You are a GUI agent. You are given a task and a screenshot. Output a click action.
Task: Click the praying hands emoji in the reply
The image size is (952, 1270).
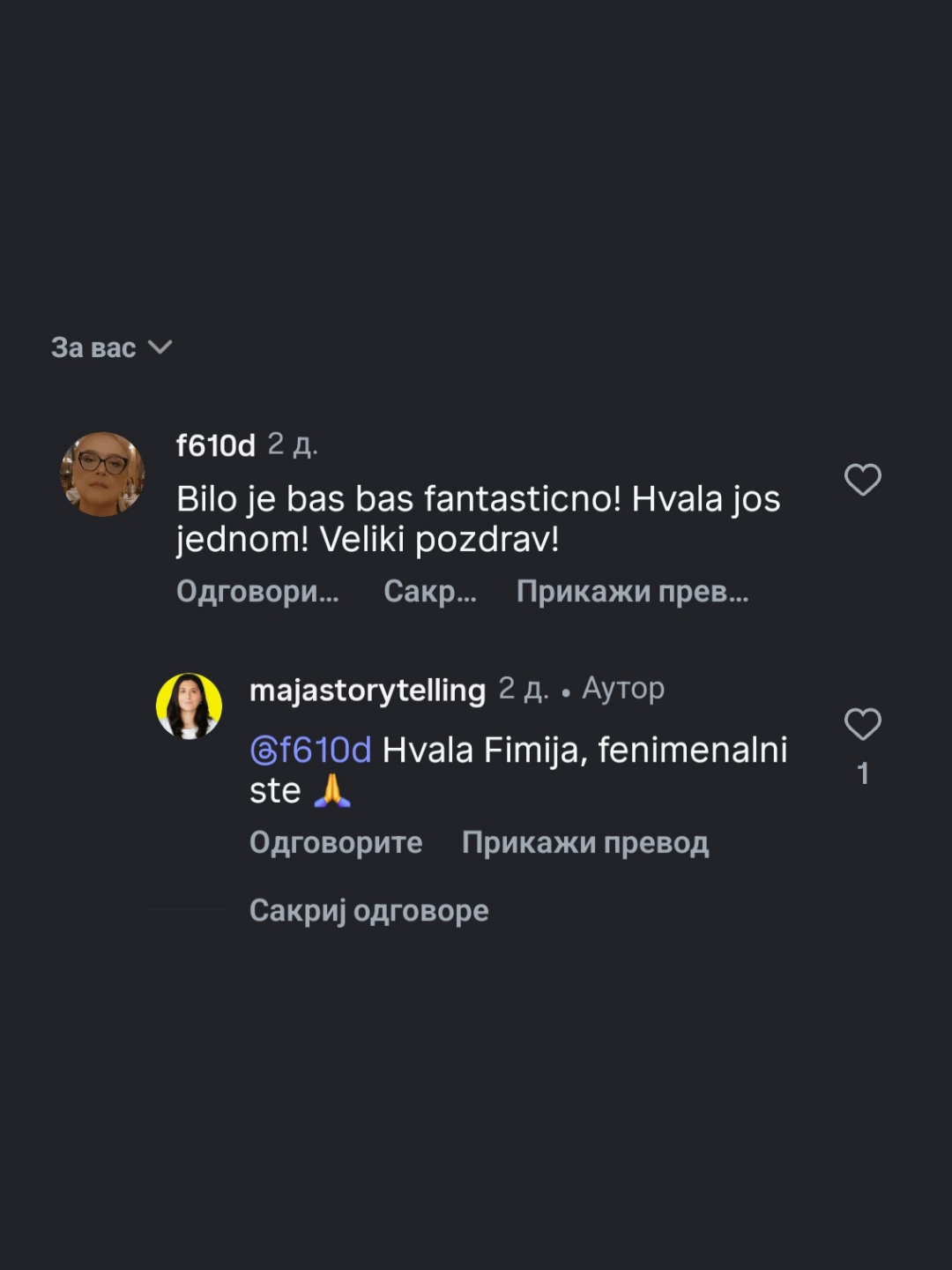pos(332,791)
